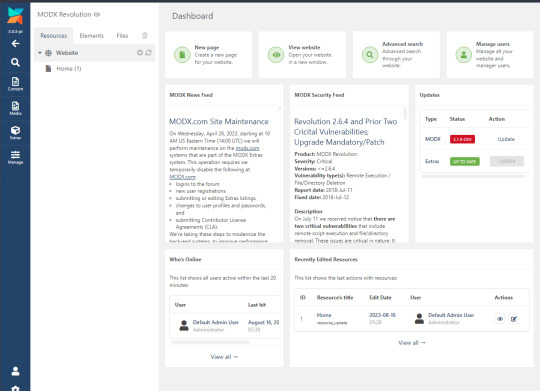This screenshot has height=391, width=540.
Task: Click the Type column header in Updates
Action: (431, 119)
